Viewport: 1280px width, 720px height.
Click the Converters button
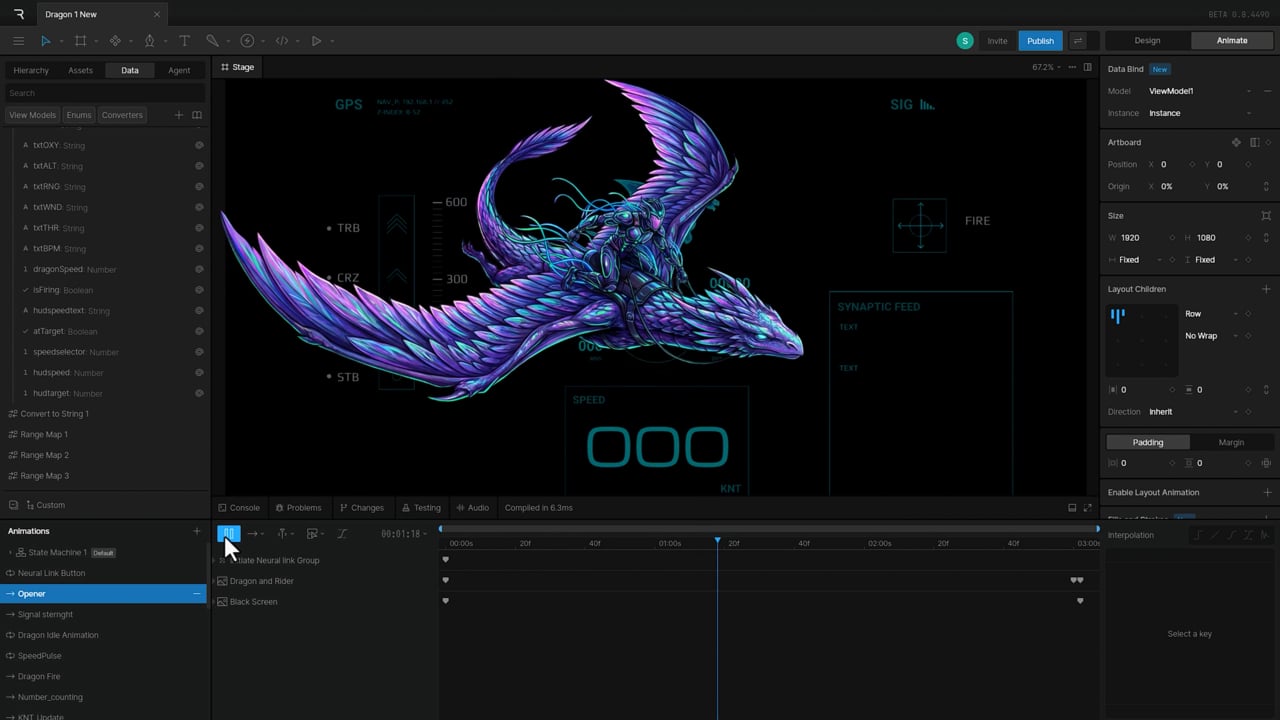(x=122, y=115)
